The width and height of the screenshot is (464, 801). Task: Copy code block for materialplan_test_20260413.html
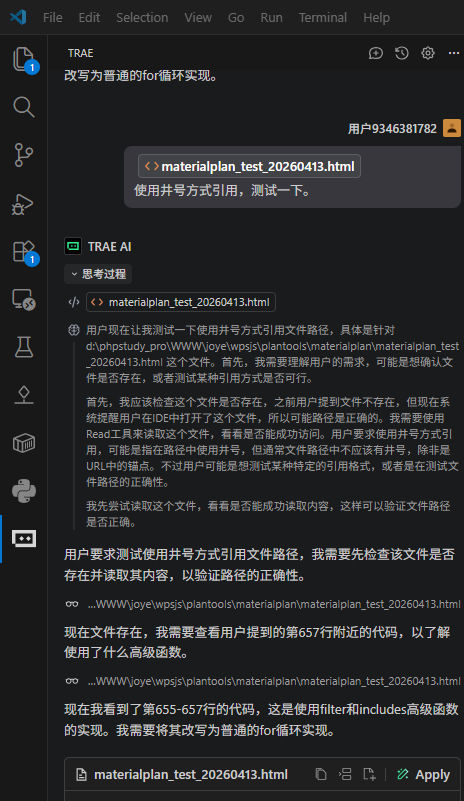(x=321, y=774)
